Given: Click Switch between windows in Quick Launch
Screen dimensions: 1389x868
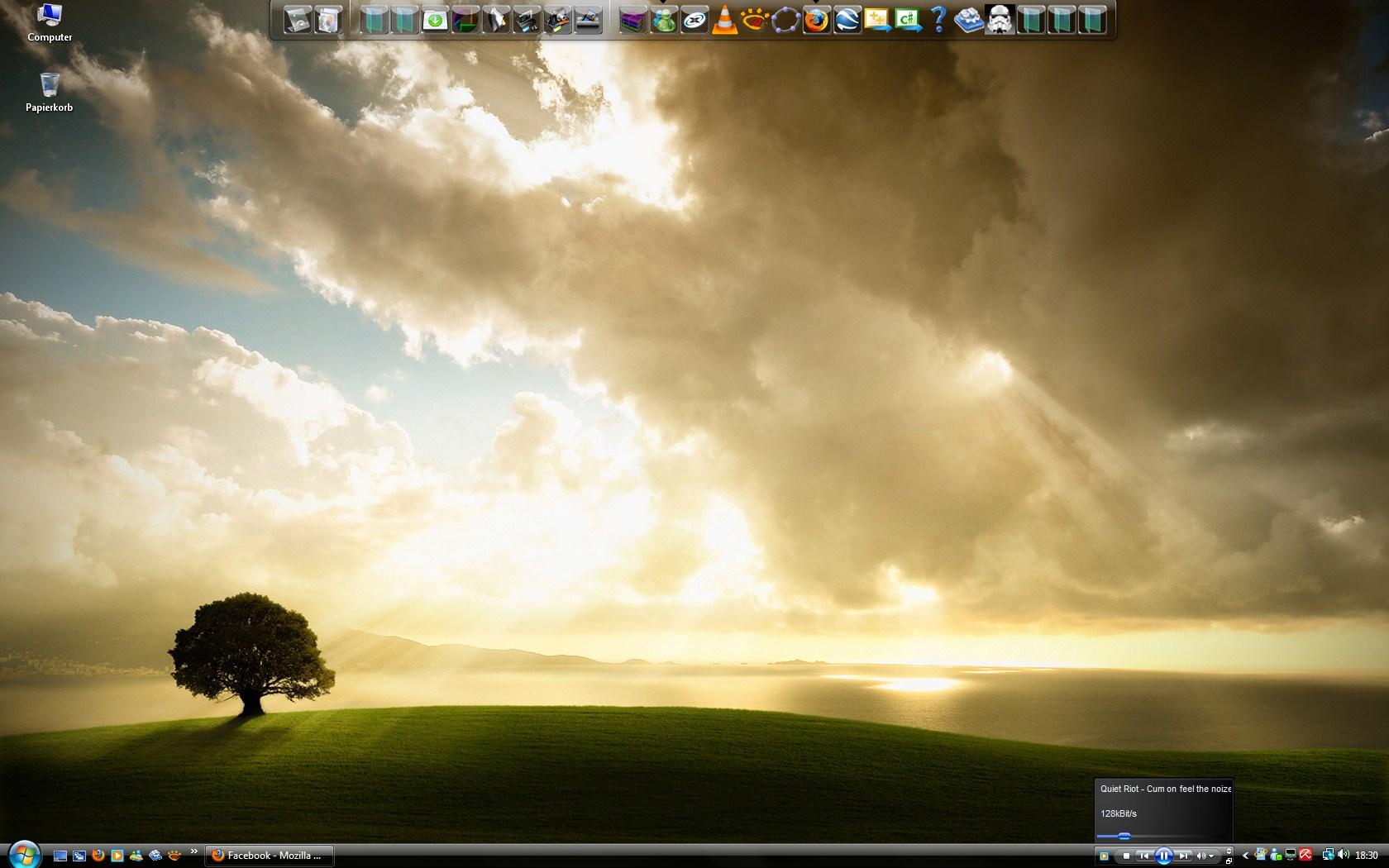Looking at the screenshot, I should [79, 856].
